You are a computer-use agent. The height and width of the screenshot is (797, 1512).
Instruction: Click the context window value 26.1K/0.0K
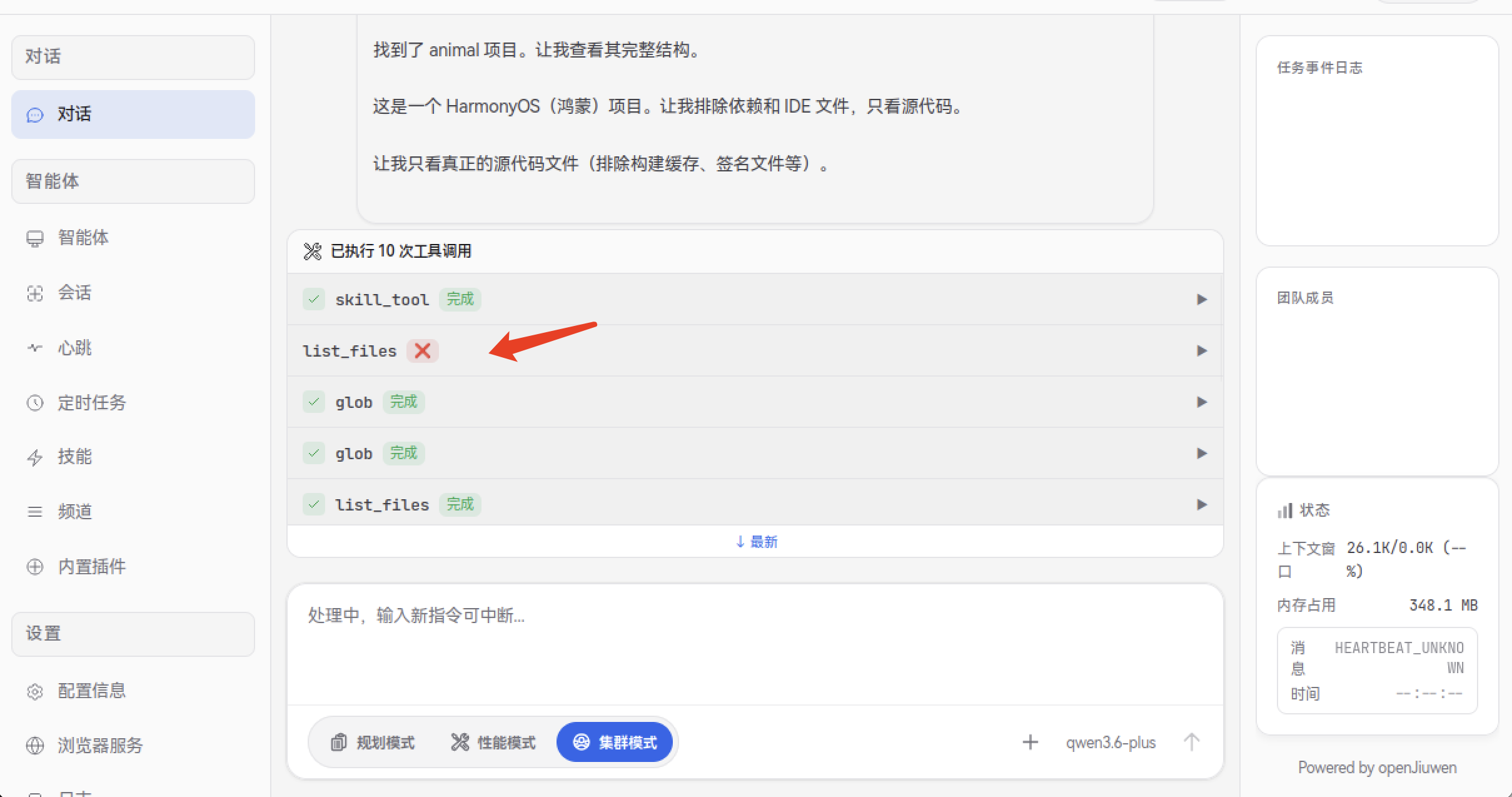1406,559
